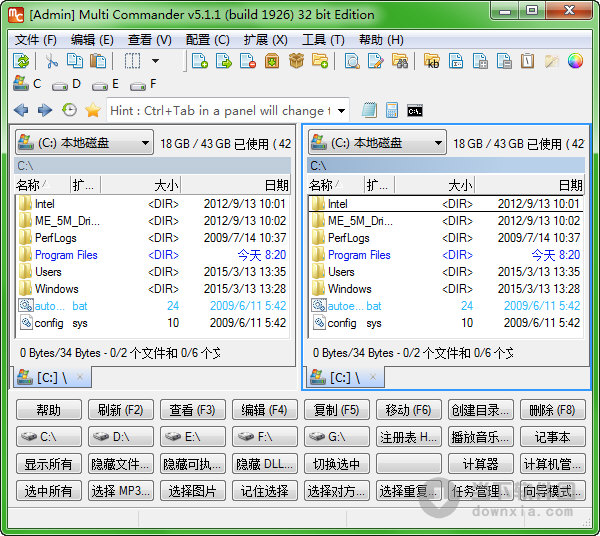Click the 移动 (F6) button
Viewport: 600px width, 536px height.
click(408, 410)
